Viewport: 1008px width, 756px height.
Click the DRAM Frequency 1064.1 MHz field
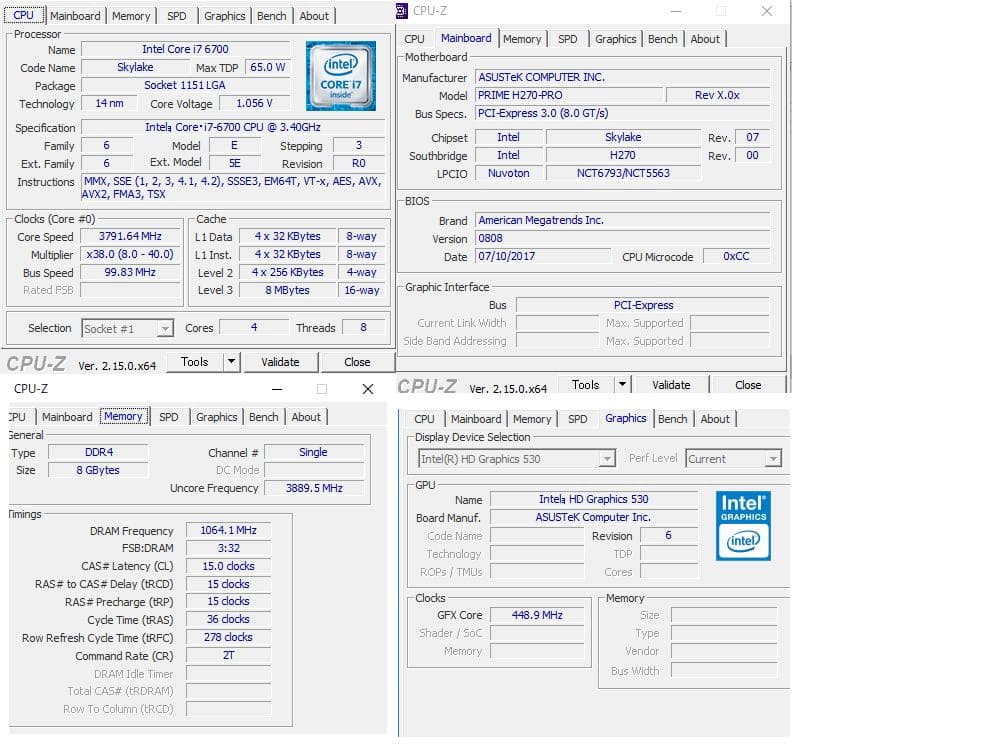[228, 531]
